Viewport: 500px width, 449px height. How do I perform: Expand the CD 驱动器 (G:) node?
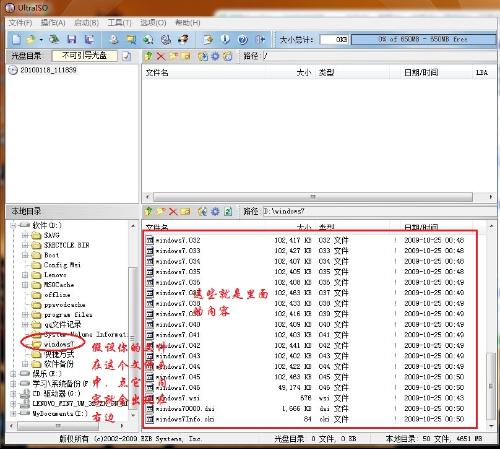click(x=13, y=394)
